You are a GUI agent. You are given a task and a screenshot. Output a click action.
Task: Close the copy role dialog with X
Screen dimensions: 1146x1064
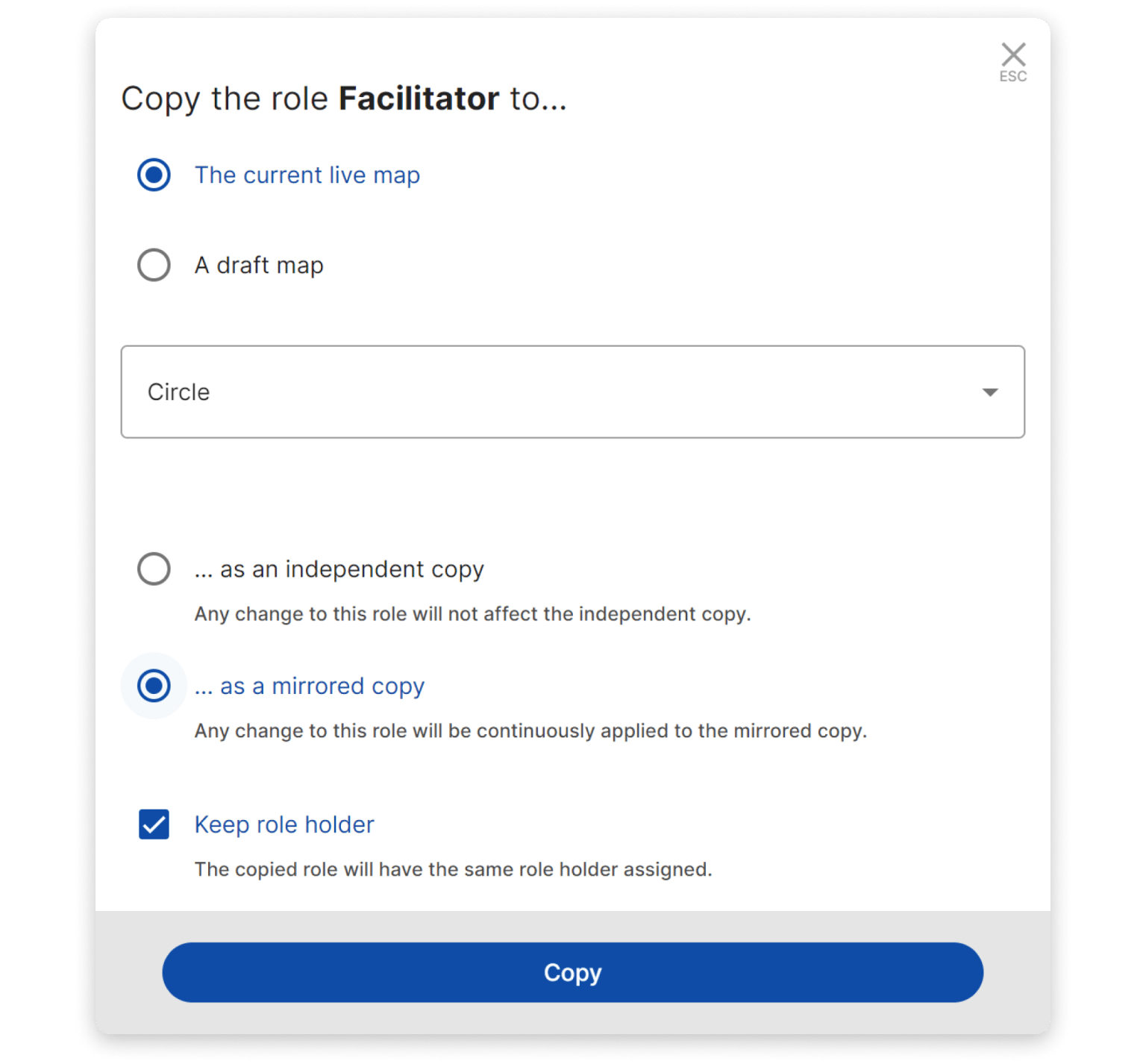coord(1013,54)
